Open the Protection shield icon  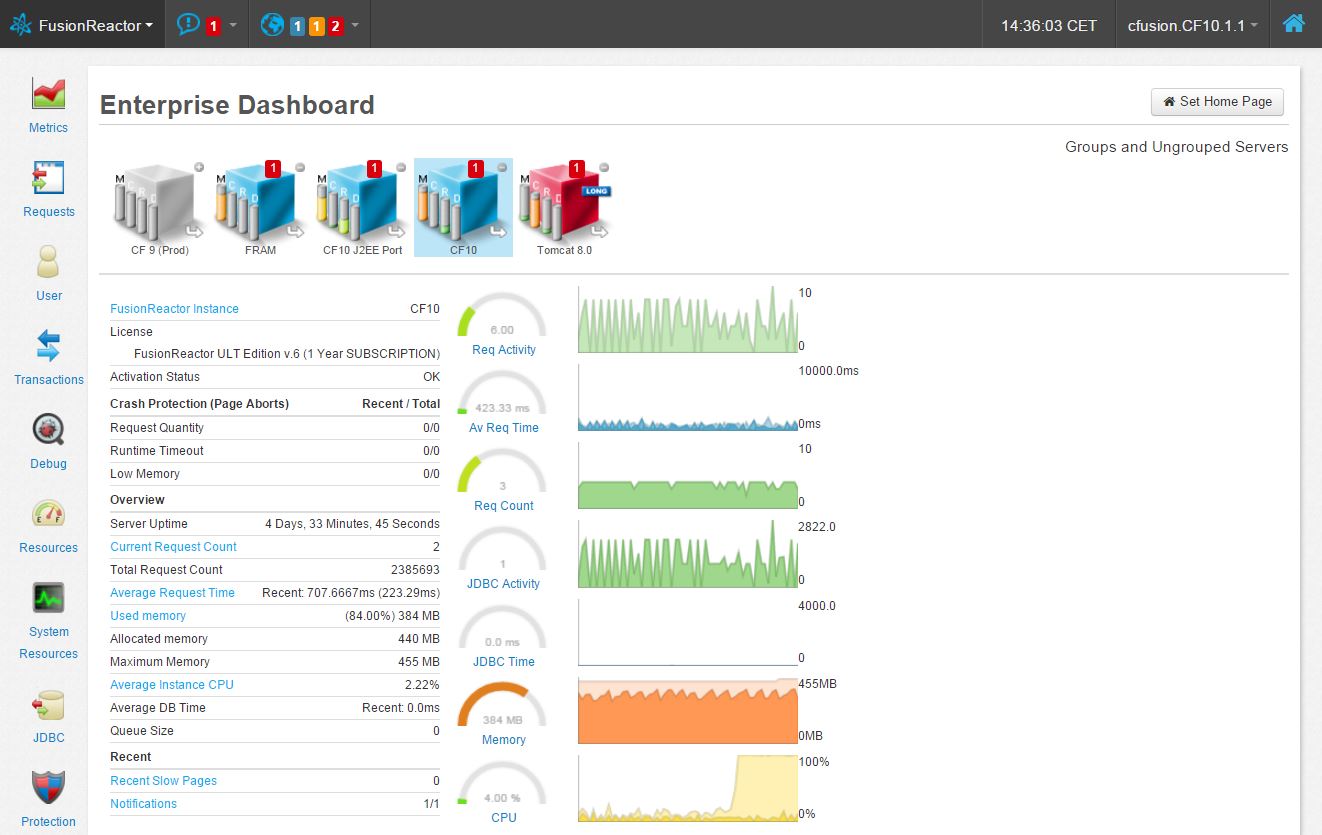coord(48,788)
